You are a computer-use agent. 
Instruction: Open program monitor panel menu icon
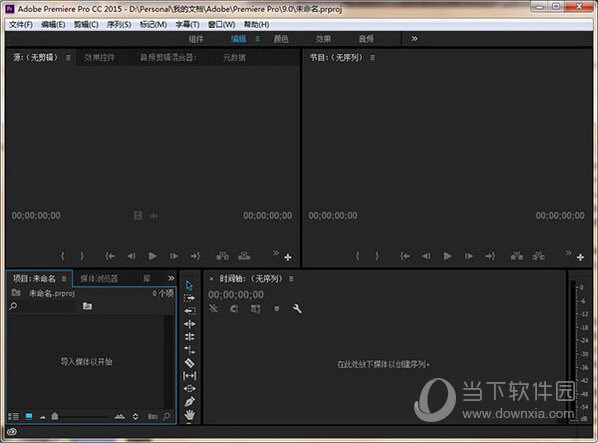tap(373, 58)
